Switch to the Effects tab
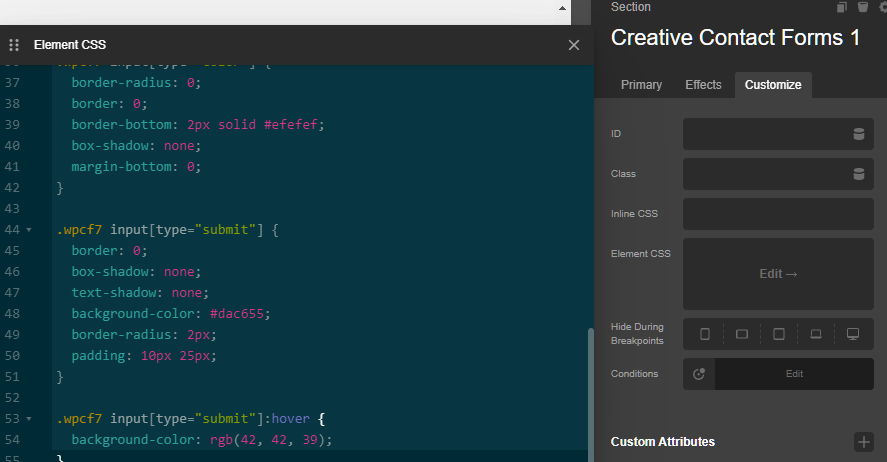The width and height of the screenshot is (887, 462). click(703, 85)
